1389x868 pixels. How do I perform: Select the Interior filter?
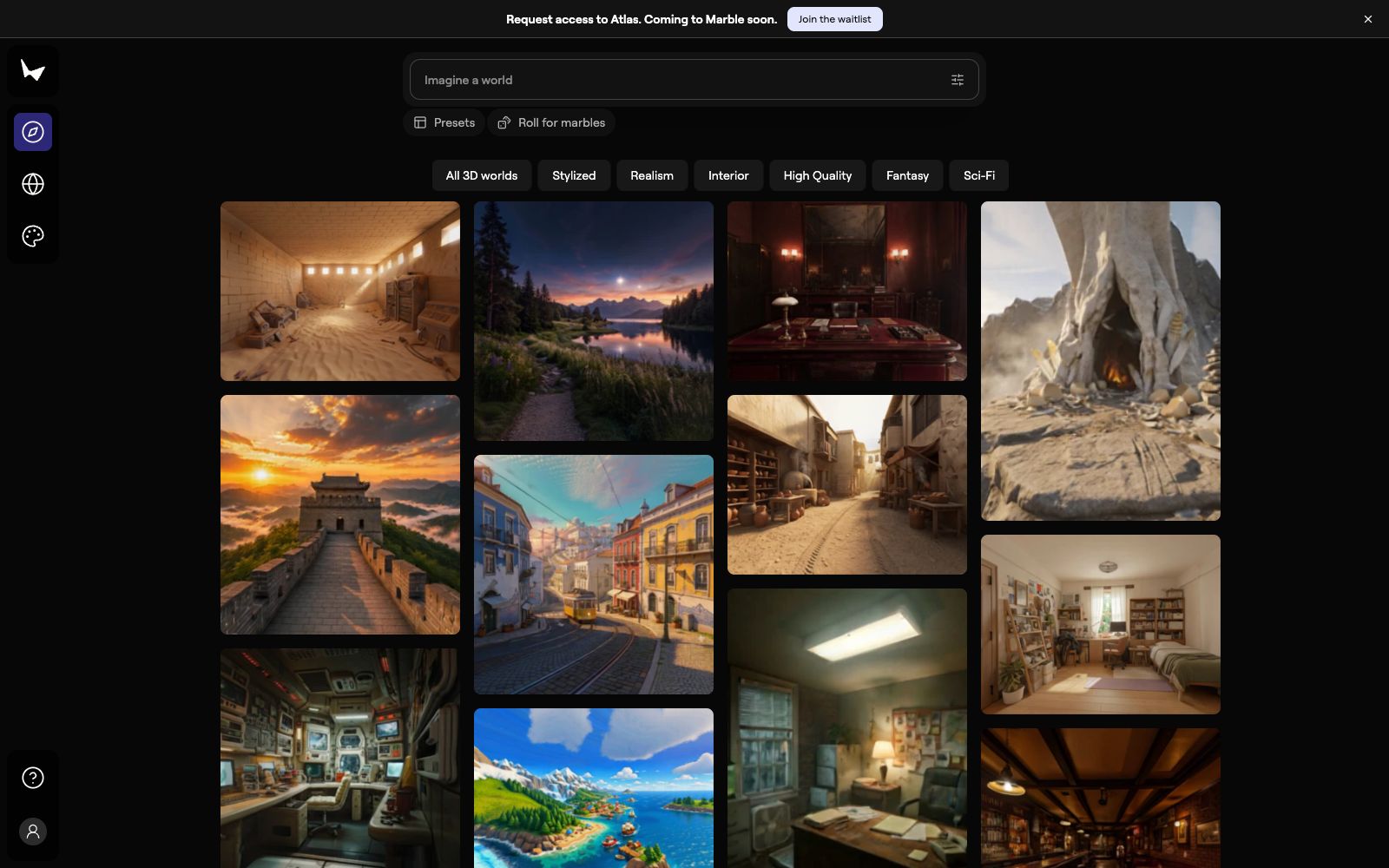click(x=728, y=175)
